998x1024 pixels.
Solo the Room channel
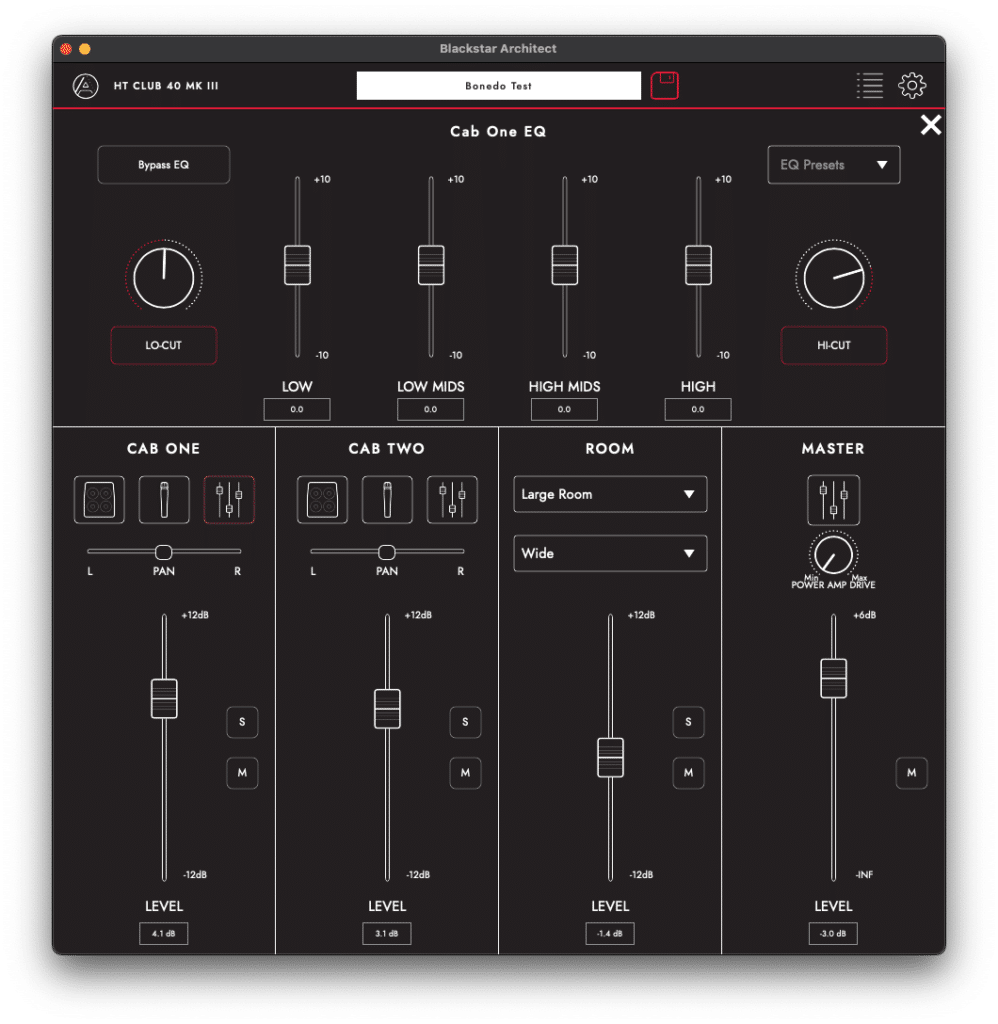click(x=688, y=722)
